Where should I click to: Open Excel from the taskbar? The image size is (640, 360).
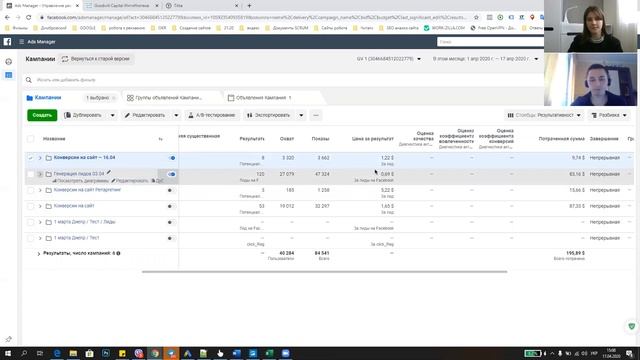click(x=269, y=353)
